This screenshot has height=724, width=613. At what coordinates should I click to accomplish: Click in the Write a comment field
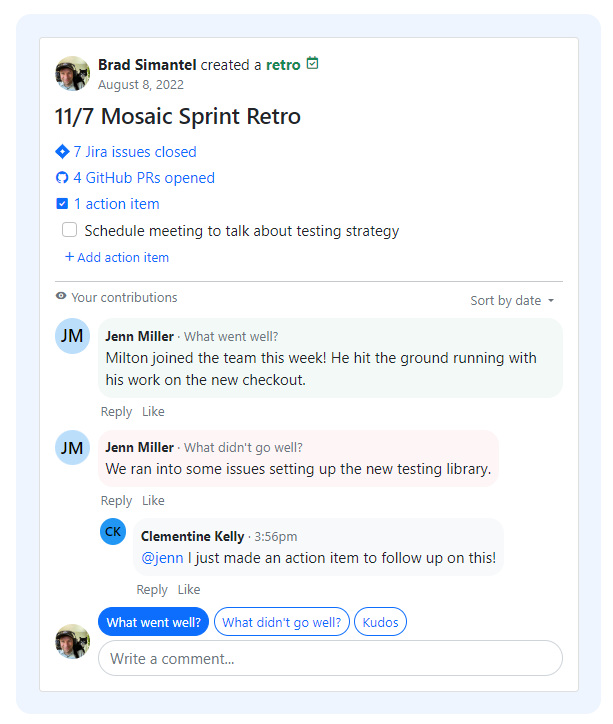pyautogui.click(x=330, y=658)
